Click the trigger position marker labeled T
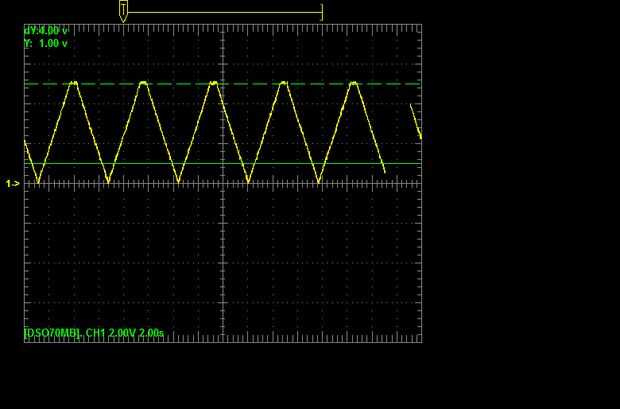Viewport: 620px width, 409px height. (123, 11)
